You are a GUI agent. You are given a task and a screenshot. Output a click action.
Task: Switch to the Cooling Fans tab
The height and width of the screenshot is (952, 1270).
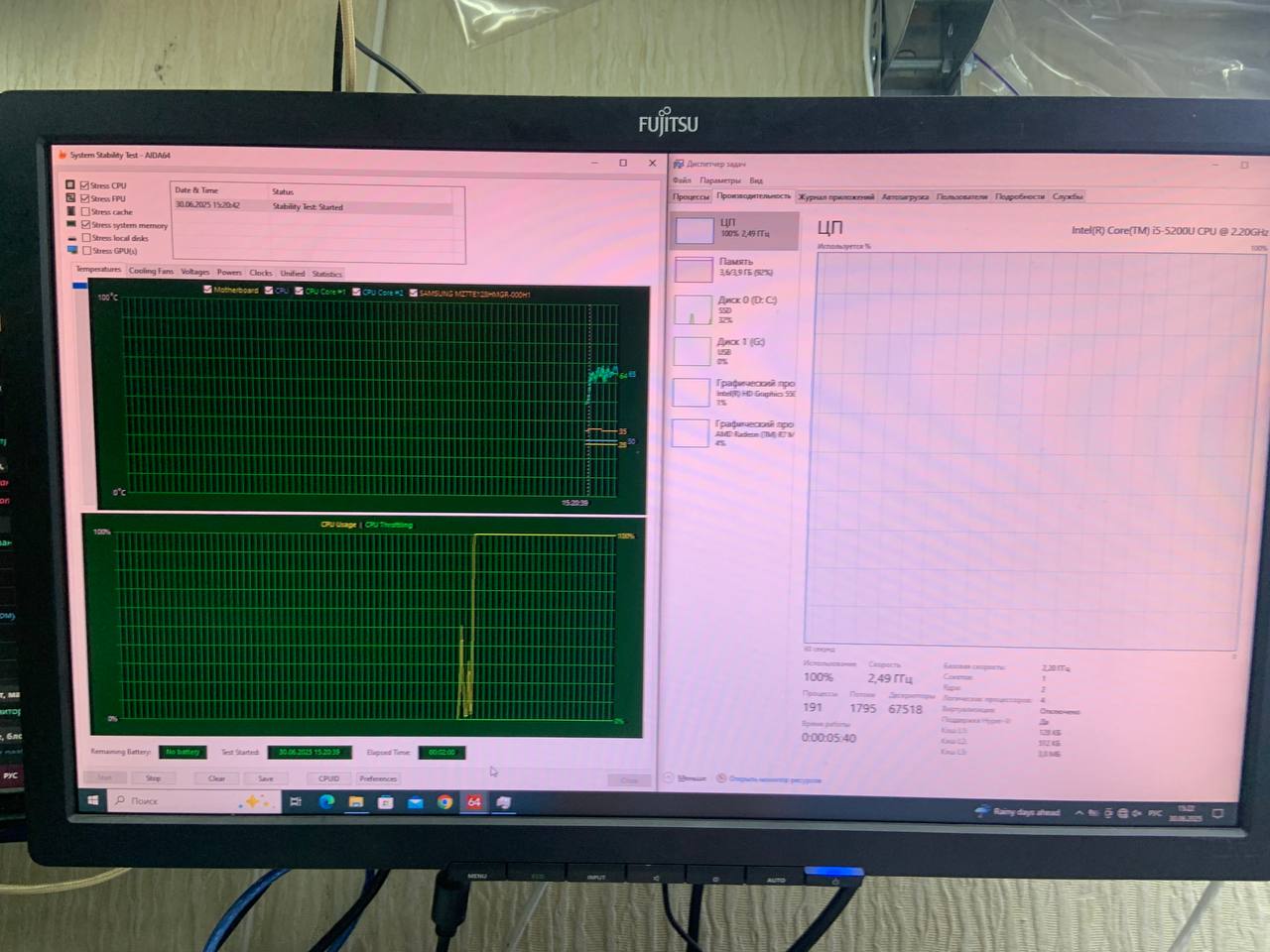pos(151,272)
